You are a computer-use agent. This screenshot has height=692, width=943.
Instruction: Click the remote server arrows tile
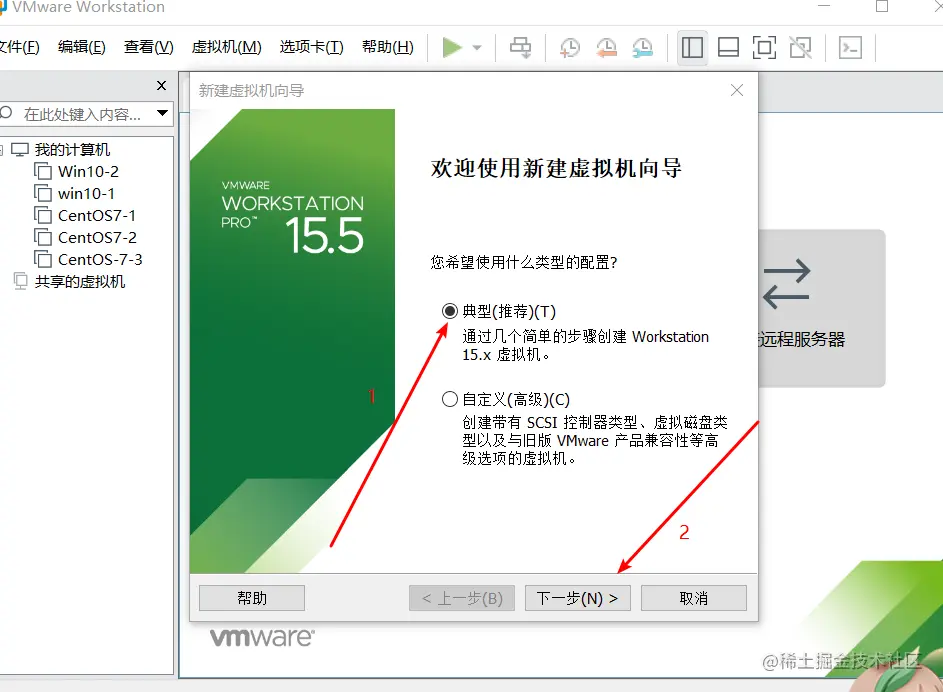tap(821, 308)
